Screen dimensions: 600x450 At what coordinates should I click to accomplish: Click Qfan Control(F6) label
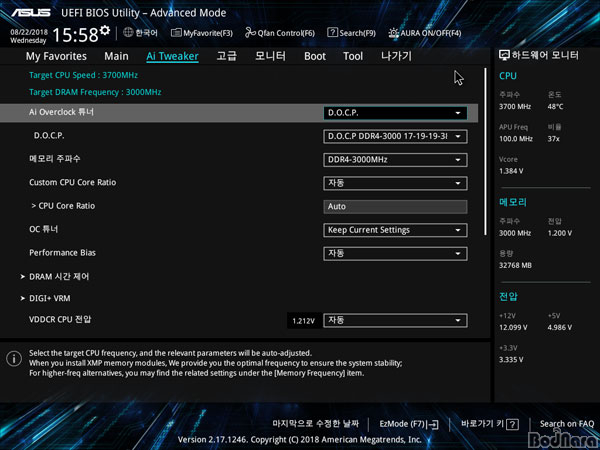click(x=286, y=33)
